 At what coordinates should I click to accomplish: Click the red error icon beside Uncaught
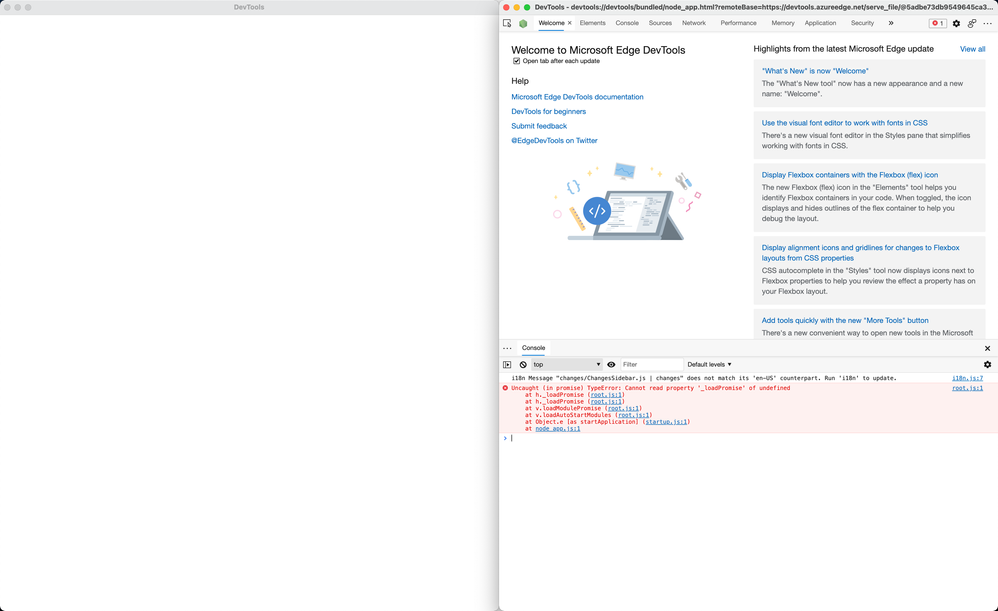[x=505, y=388]
